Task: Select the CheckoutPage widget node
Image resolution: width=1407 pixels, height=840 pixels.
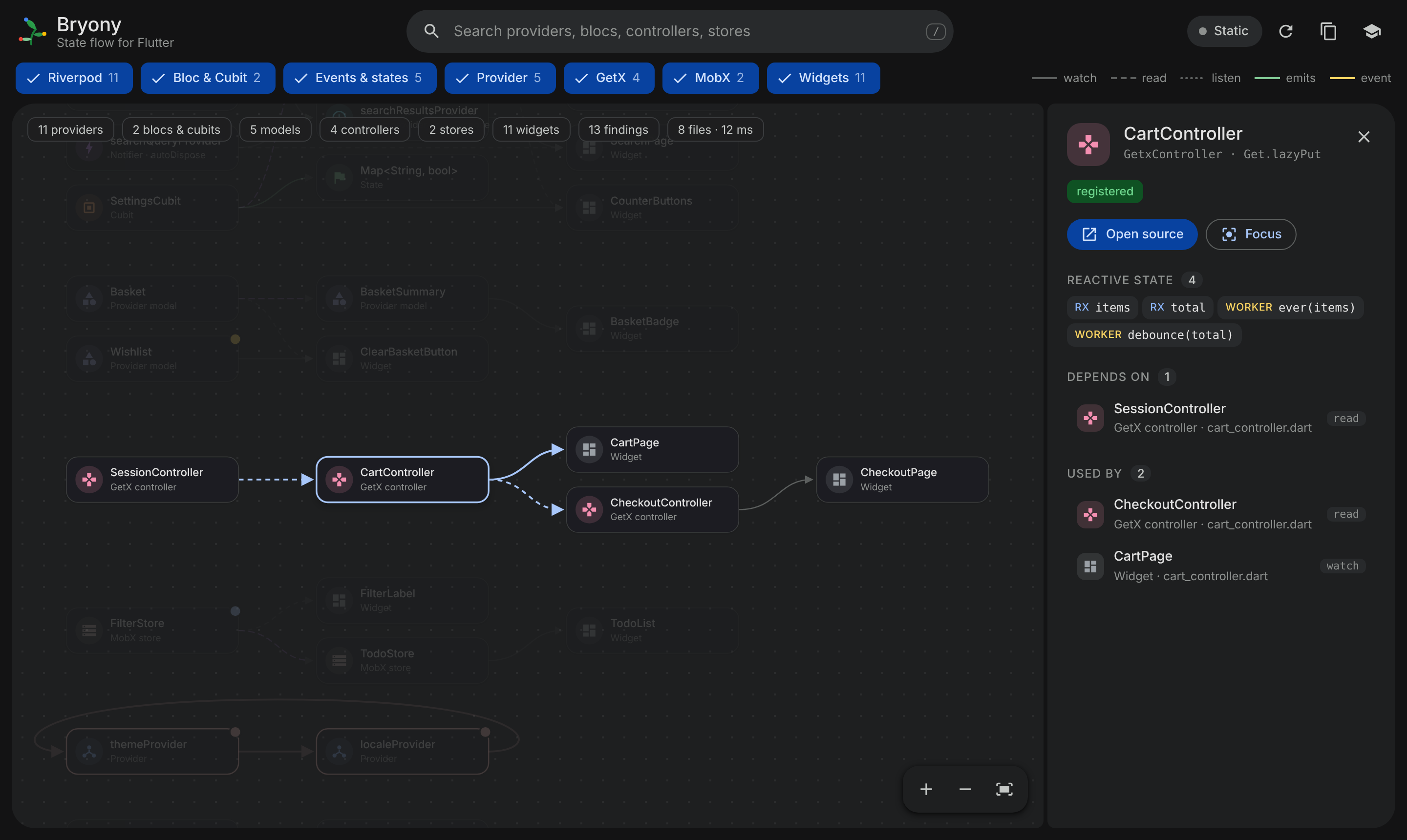Action: (x=902, y=480)
